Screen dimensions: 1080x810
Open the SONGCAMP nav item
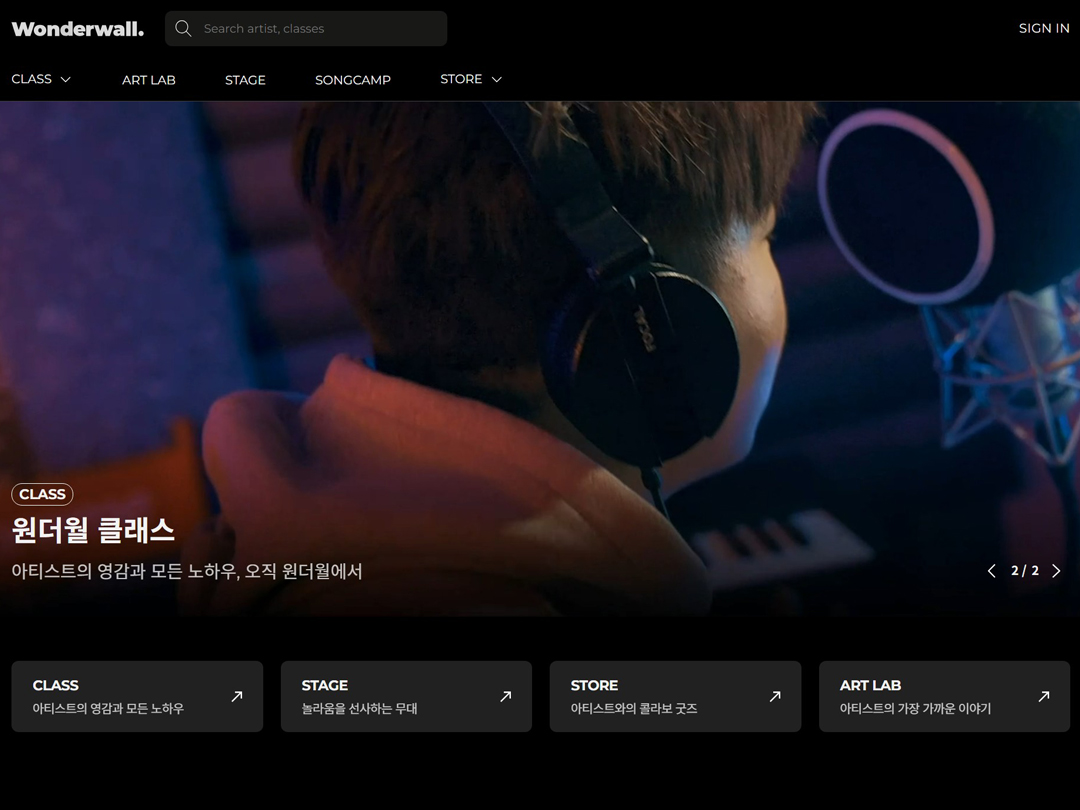(x=353, y=80)
